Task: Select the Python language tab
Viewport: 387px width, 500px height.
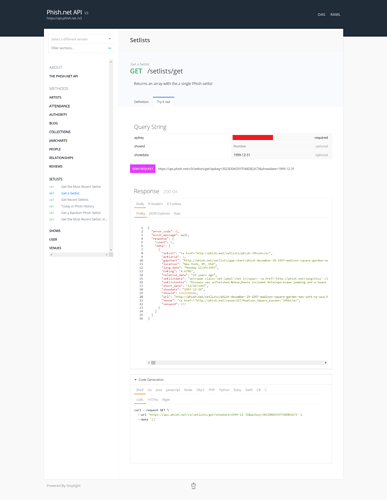Action: point(224,390)
